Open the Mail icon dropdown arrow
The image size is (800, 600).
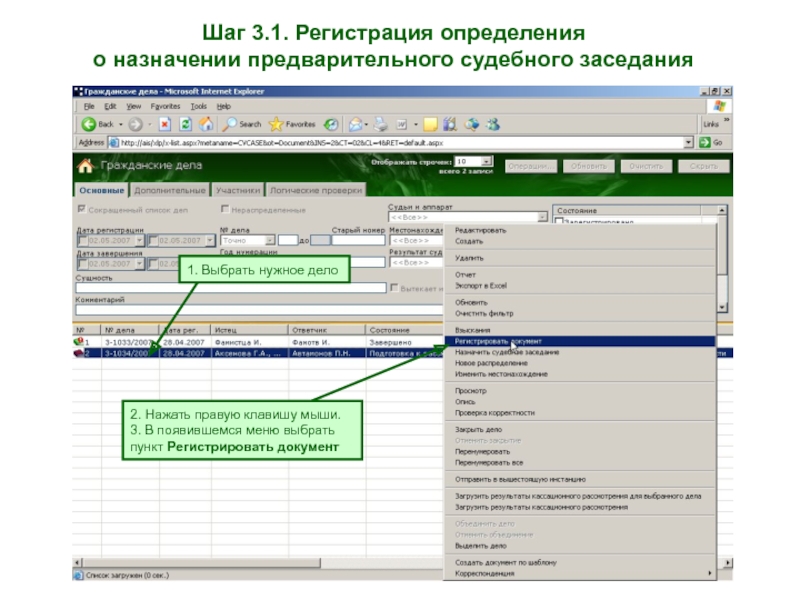[x=366, y=124]
